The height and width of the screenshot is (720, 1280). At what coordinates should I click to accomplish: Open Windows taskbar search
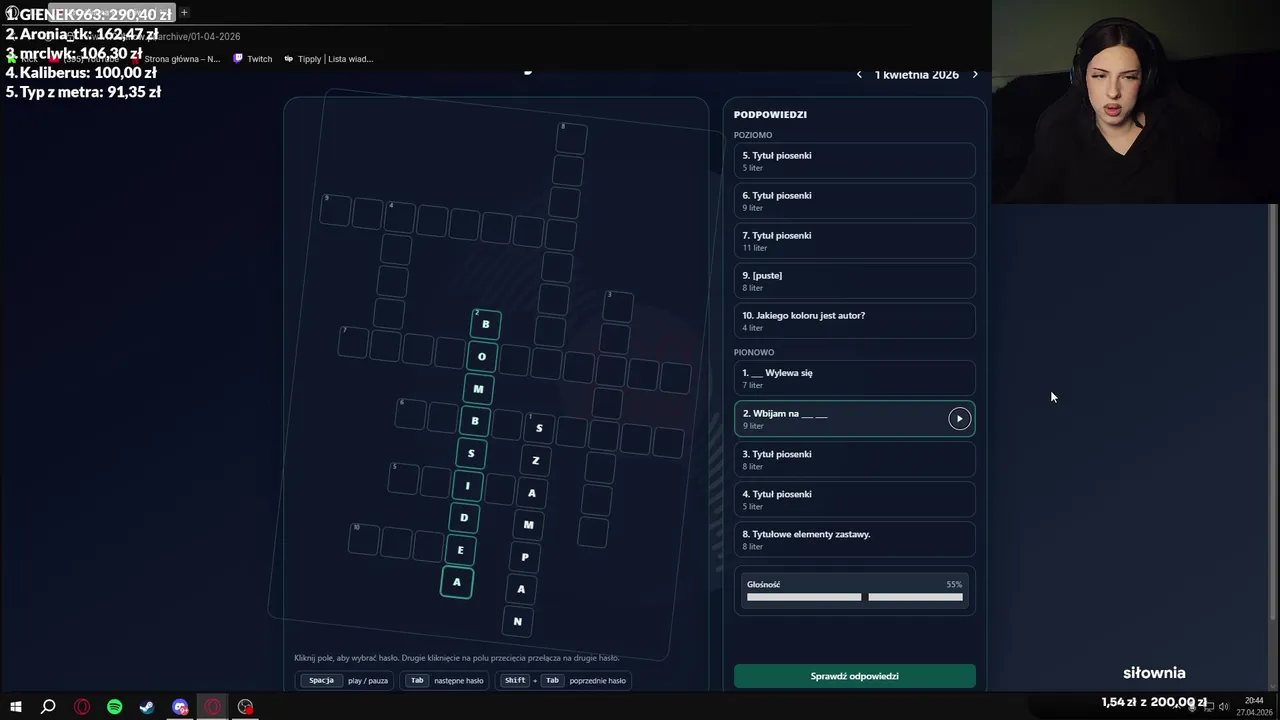click(x=48, y=707)
